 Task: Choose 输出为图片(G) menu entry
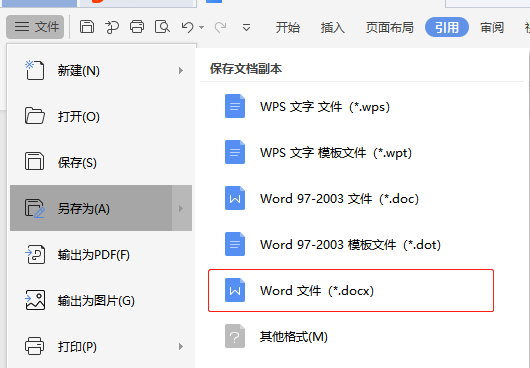coord(101,300)
